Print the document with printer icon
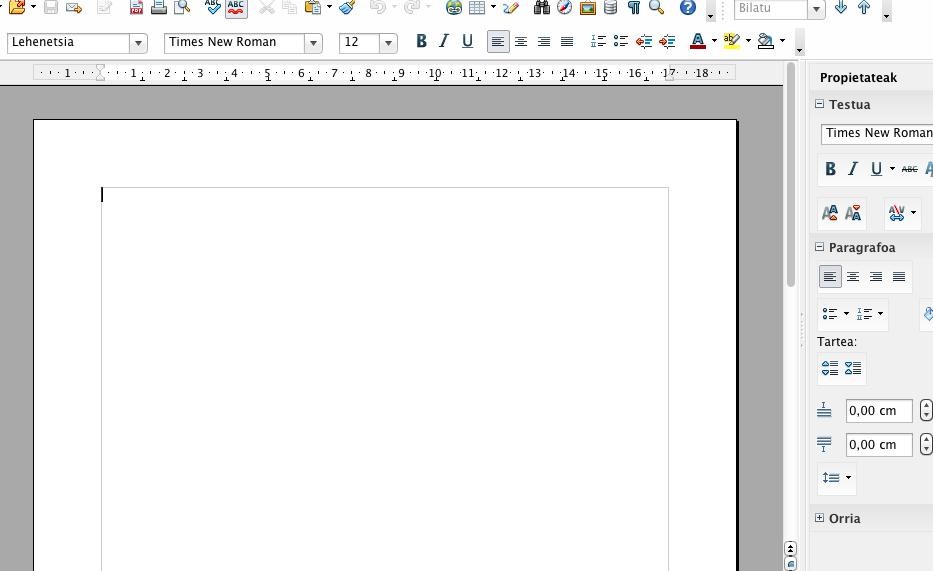933x571 pixels. (159, 7)
